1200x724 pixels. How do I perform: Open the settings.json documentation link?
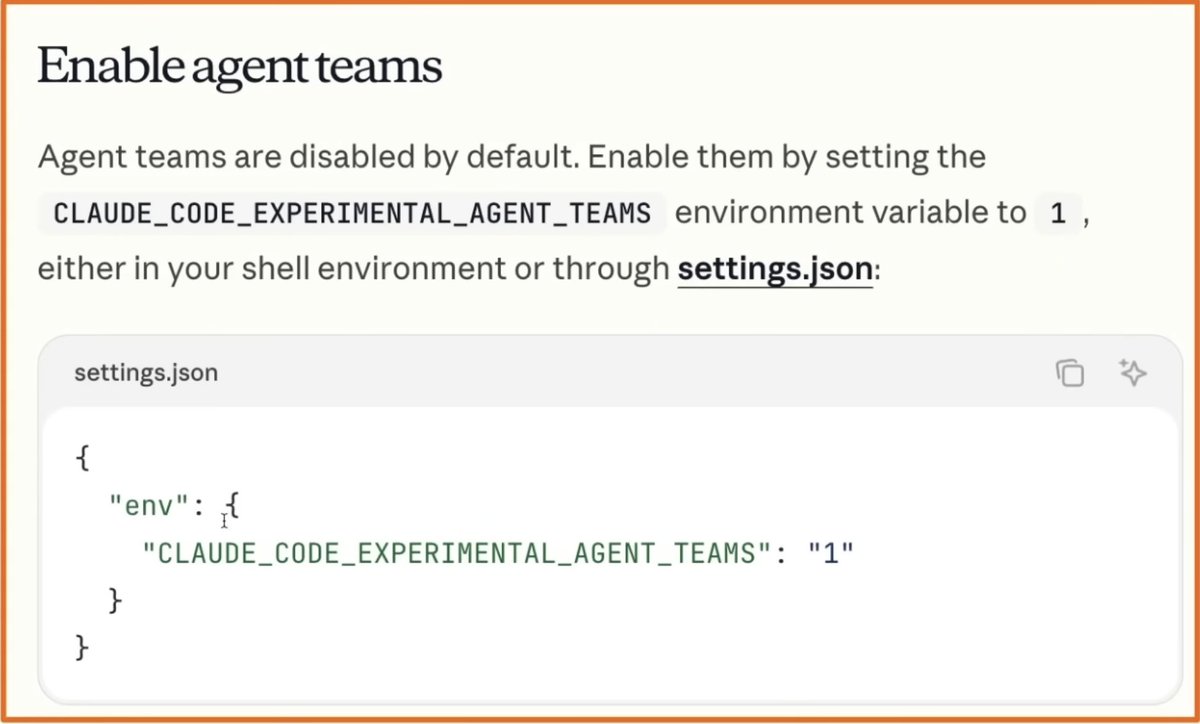coord(775,270)
